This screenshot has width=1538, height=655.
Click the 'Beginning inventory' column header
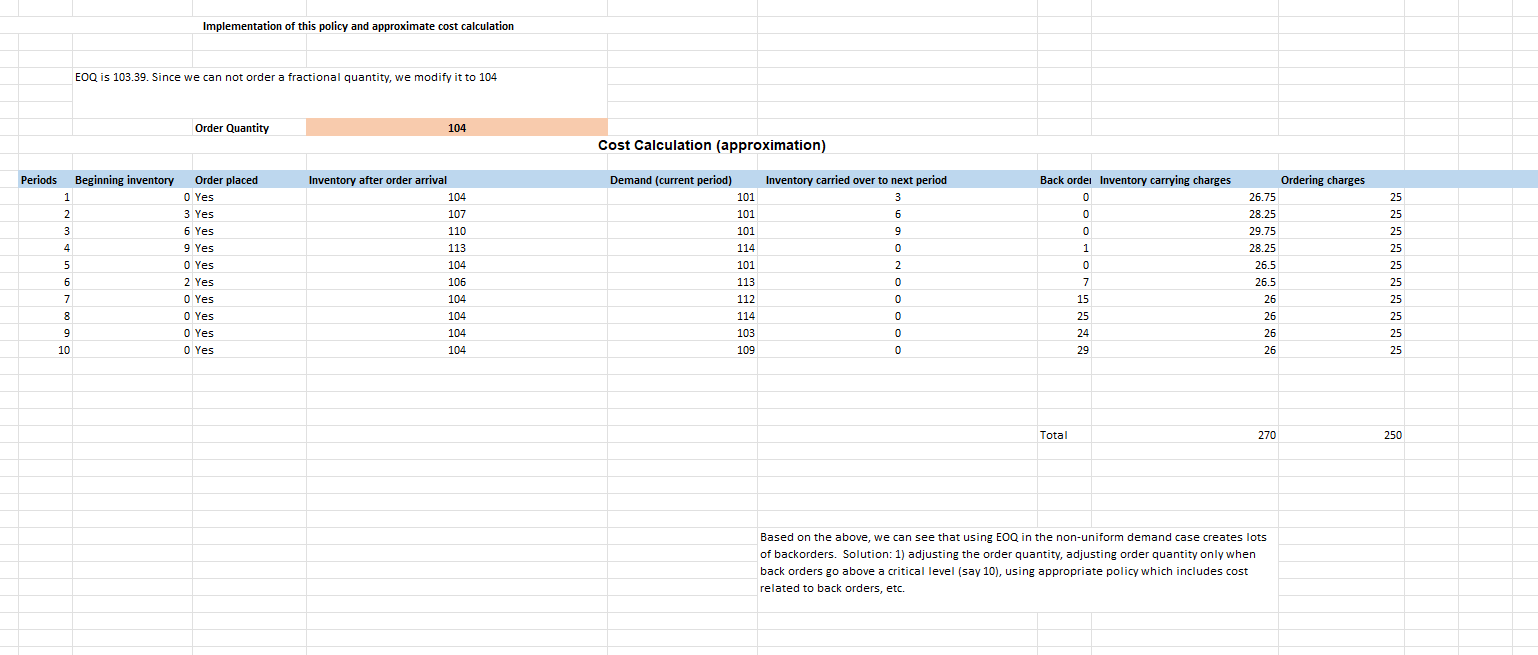coord(124,180)
